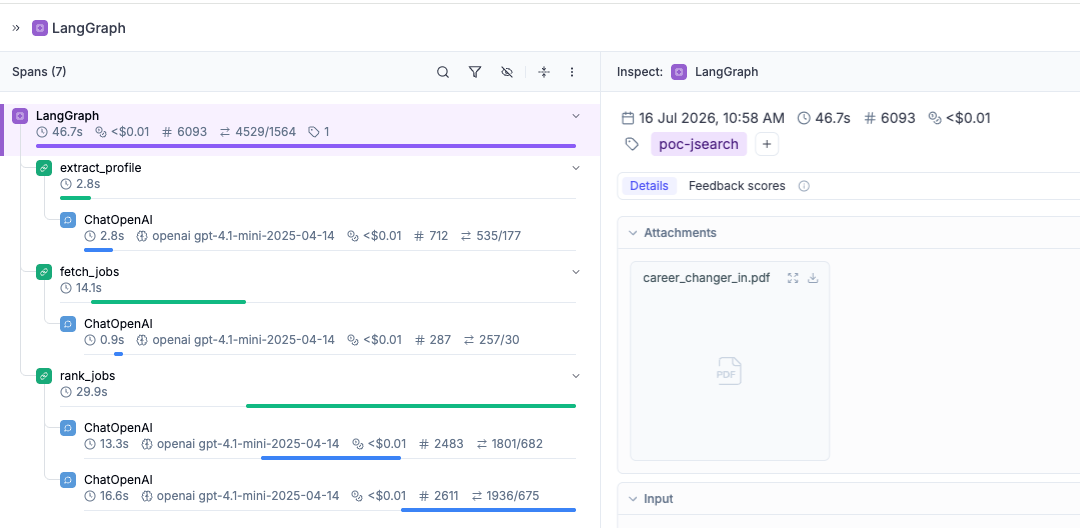Viewport: 1080px width, 528px height.
Task: Open span search magnifier
Action: pos(443,72)
